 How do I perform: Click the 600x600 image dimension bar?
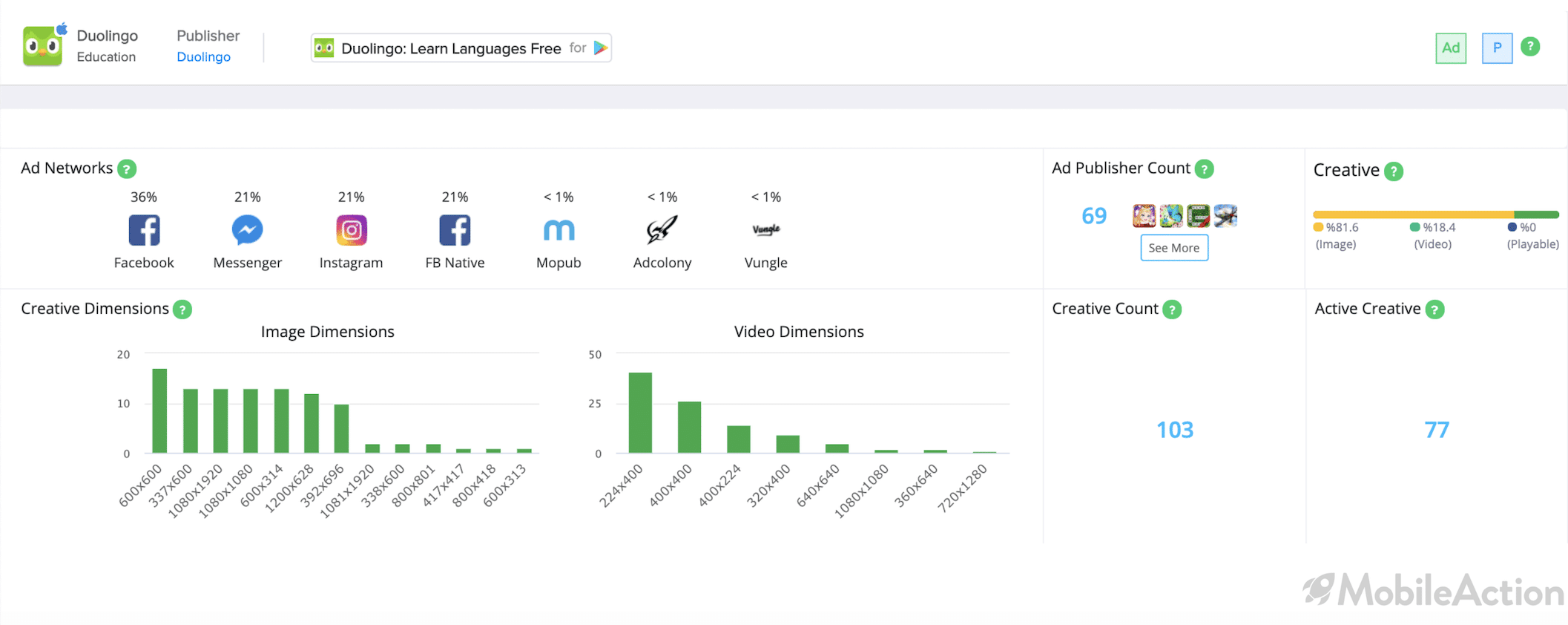point(159,410)
